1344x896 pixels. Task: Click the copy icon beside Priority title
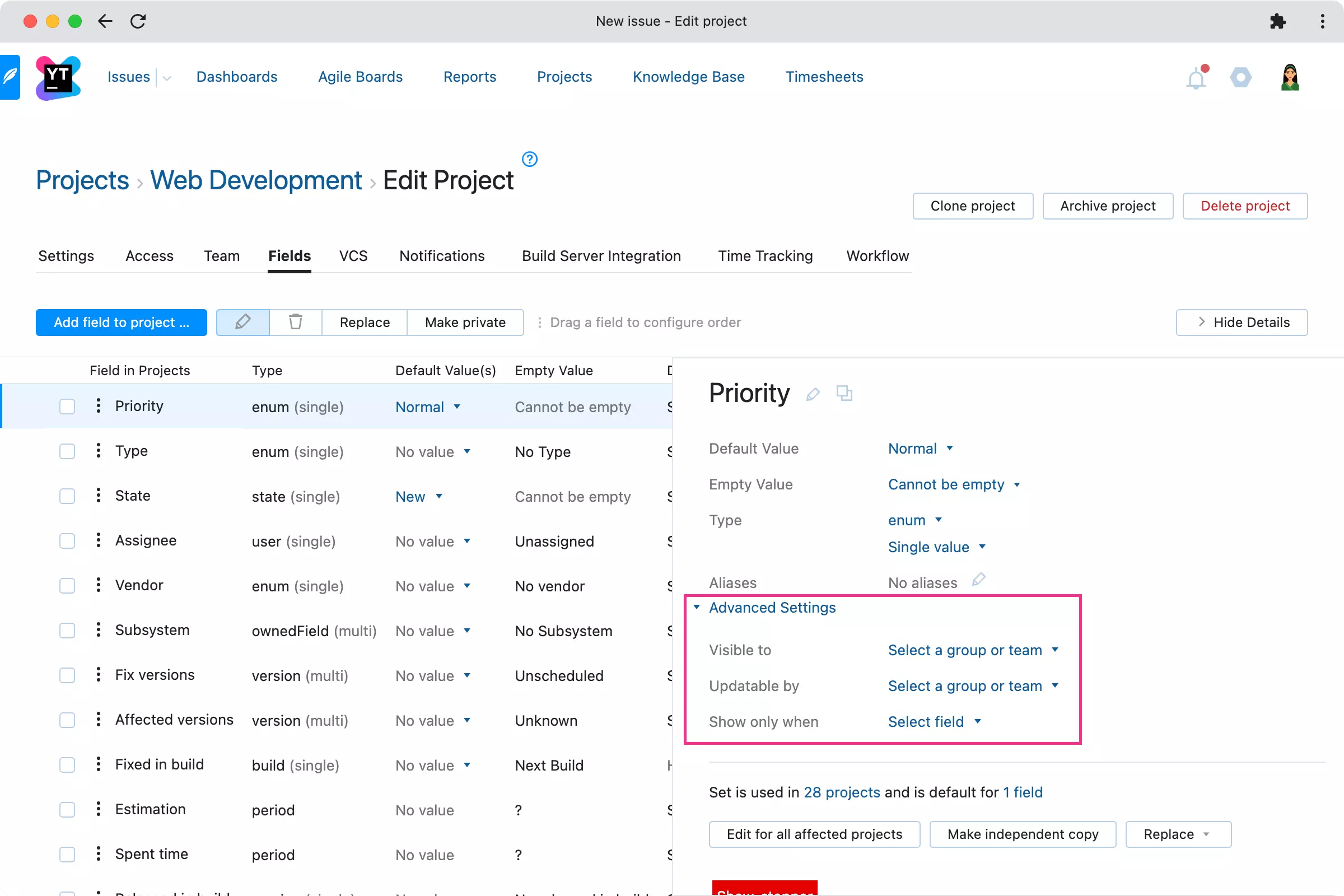844,393
